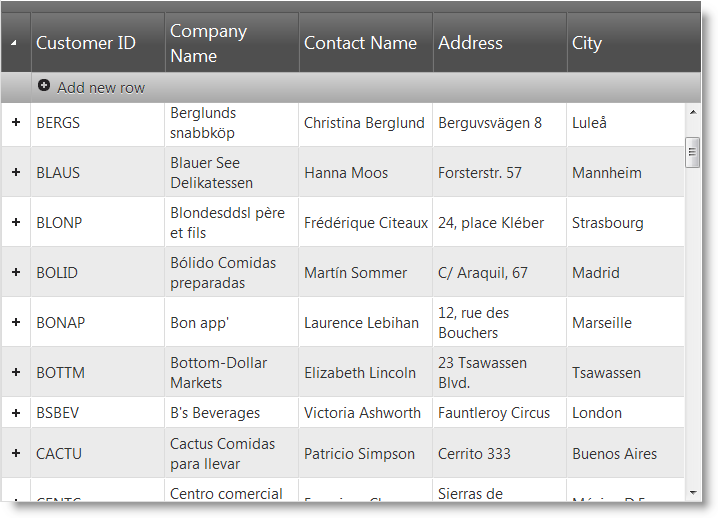Click the vertical scrollbar thumb

coord(692,152)
